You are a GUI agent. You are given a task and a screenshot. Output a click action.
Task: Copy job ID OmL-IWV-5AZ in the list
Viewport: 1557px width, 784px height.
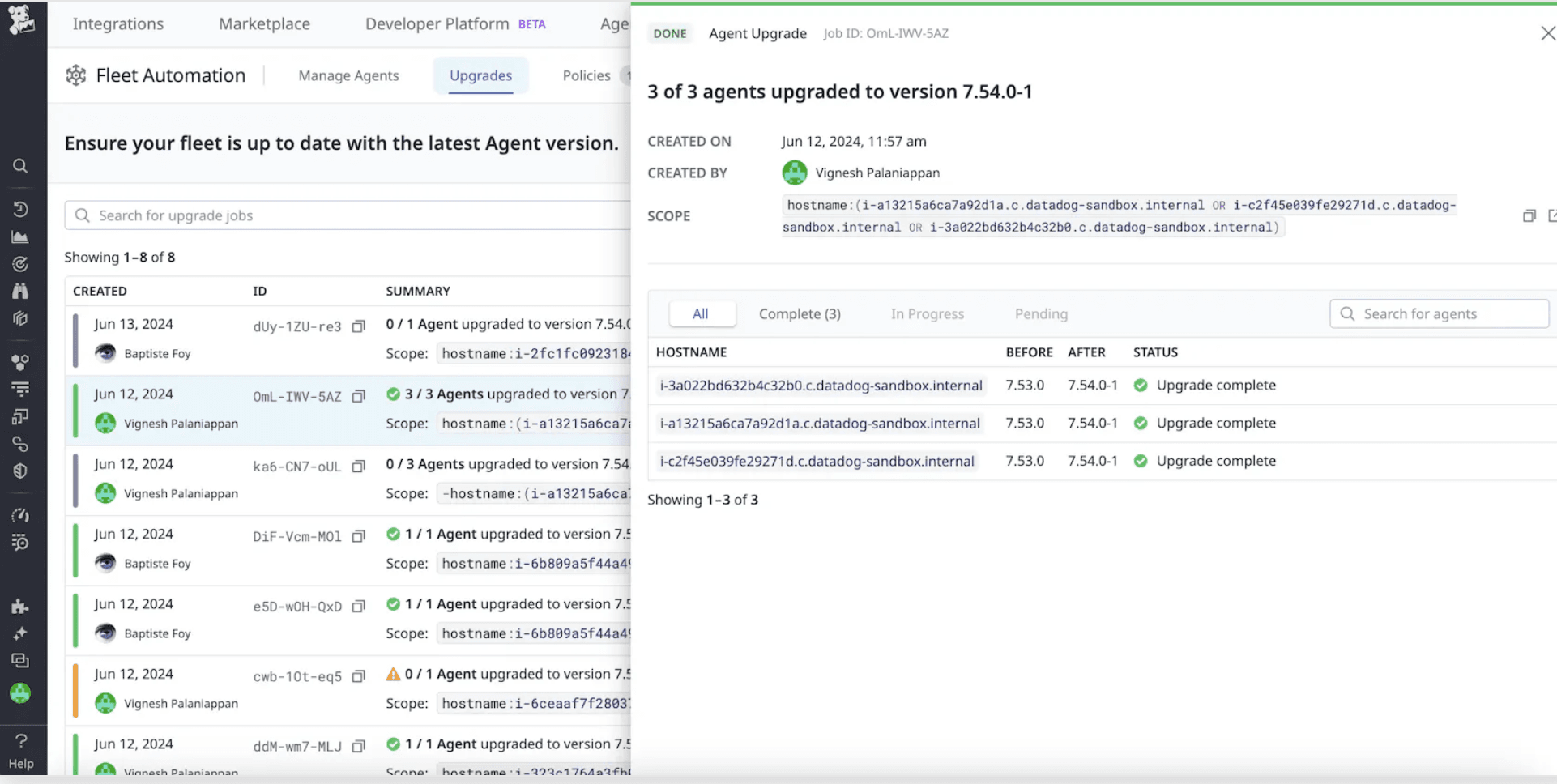[x=358, y=396]
